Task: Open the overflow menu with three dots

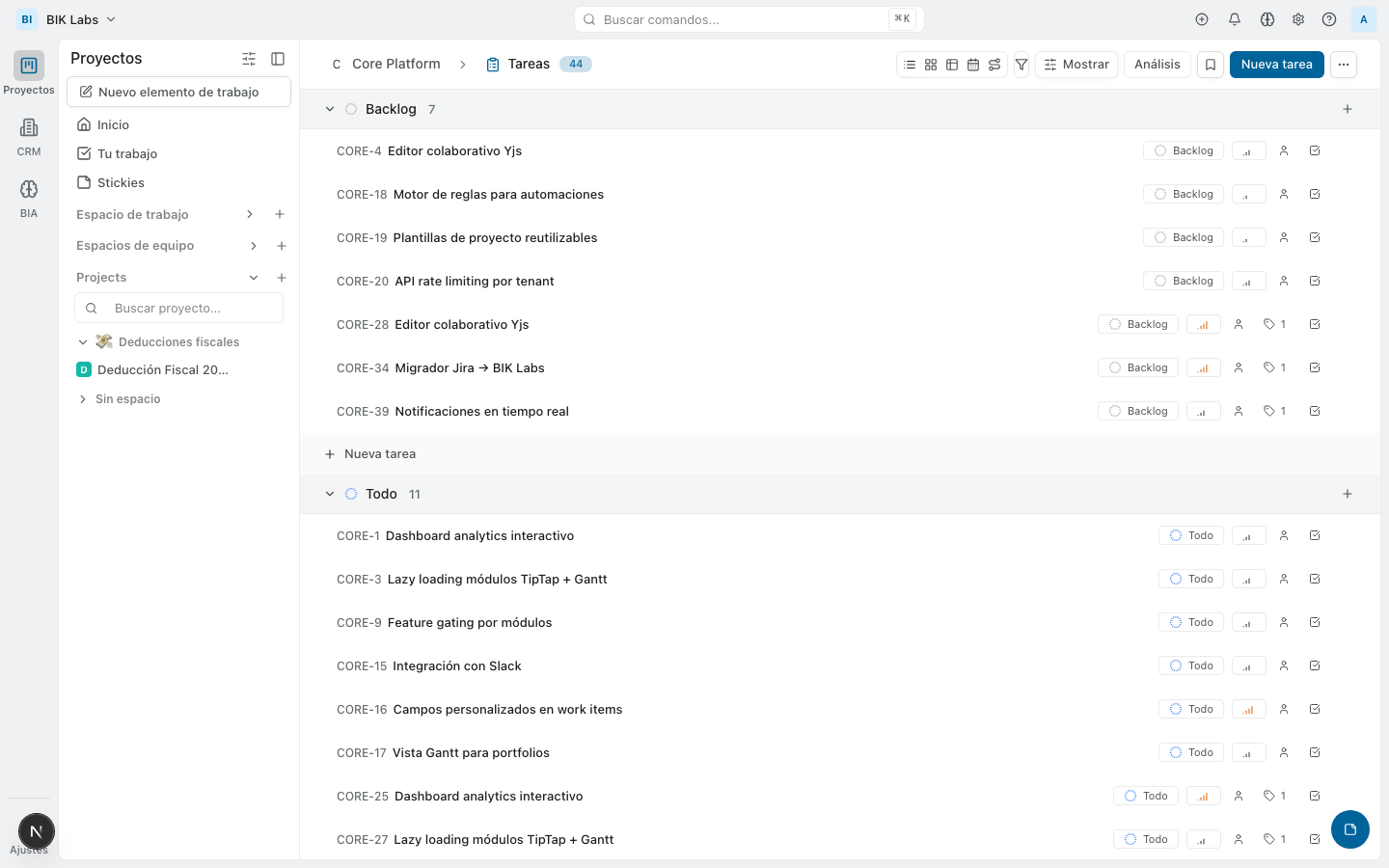Action: (x=1344, y=64)
